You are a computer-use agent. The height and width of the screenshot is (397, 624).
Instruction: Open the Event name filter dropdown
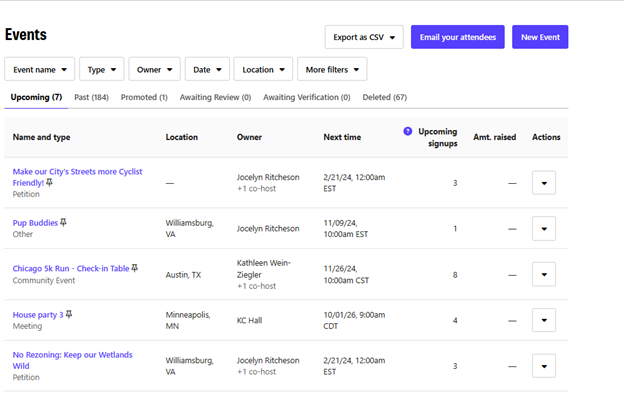(39, 70)
